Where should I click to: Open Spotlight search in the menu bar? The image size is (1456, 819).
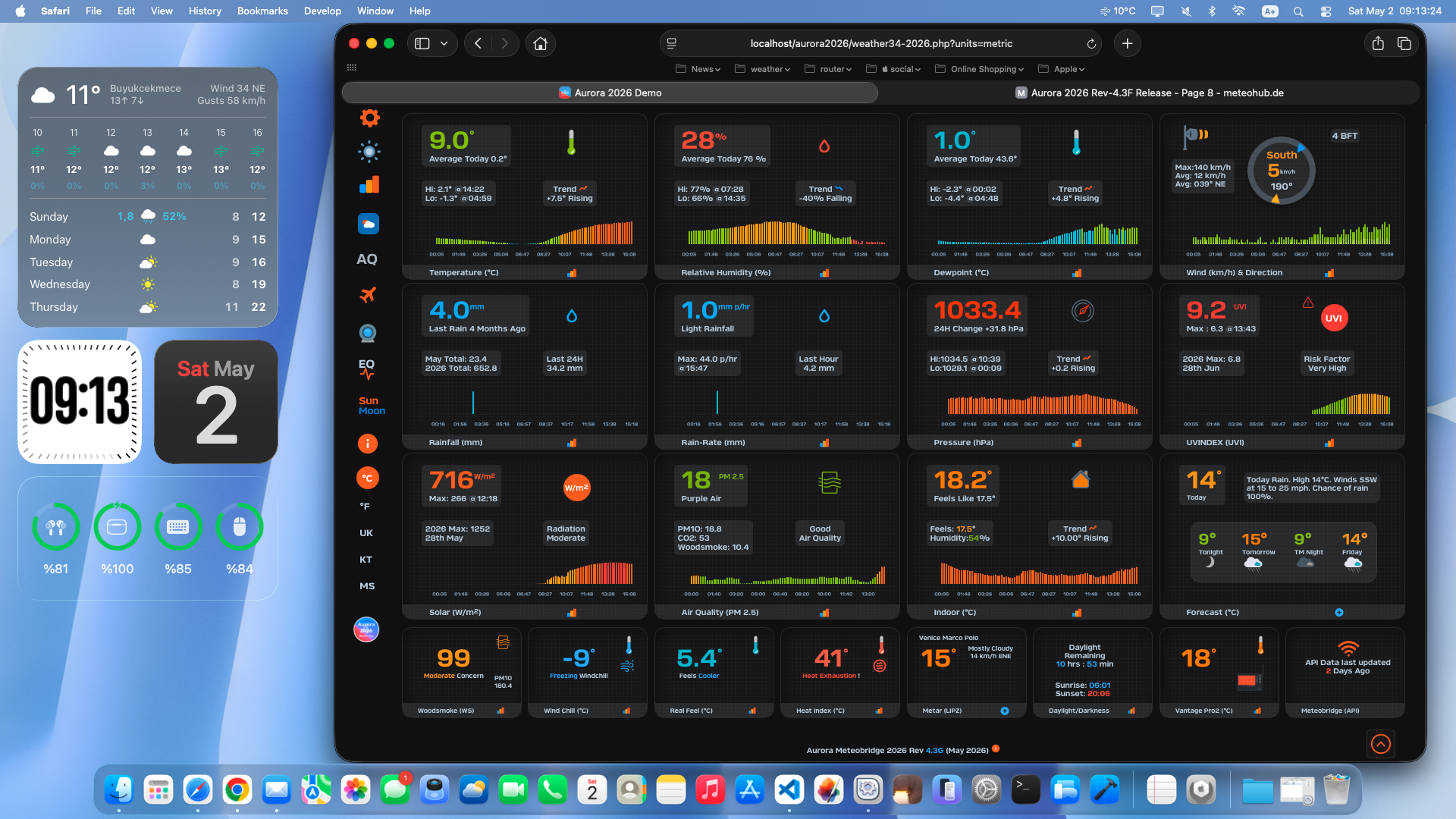point(1298,11)
